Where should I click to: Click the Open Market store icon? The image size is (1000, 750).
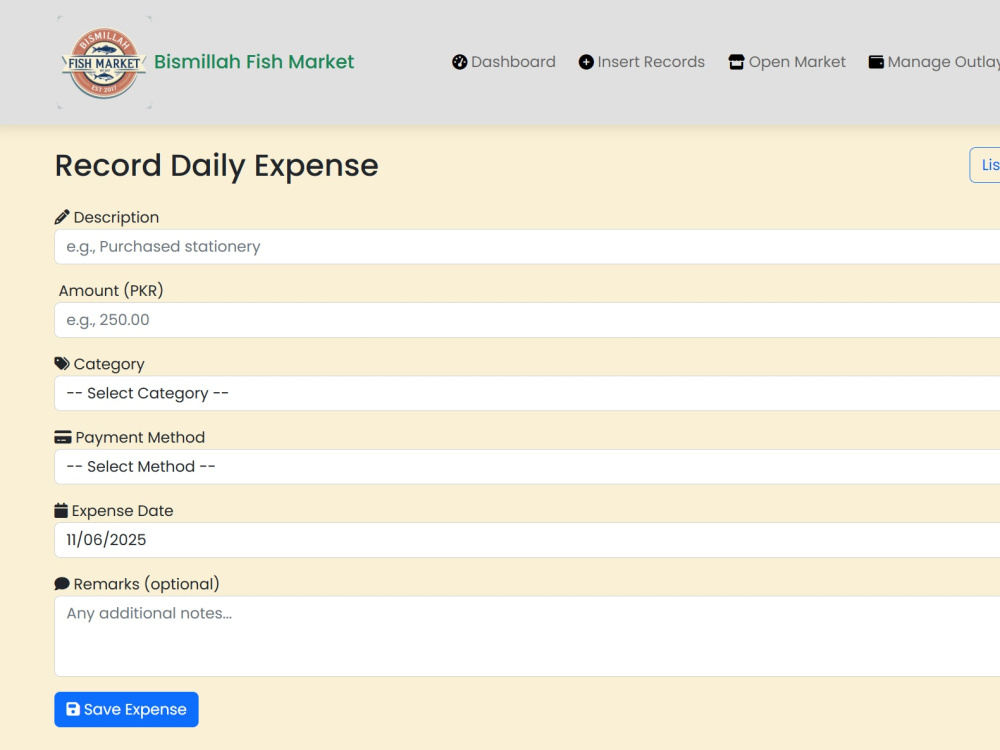(736, 62)
